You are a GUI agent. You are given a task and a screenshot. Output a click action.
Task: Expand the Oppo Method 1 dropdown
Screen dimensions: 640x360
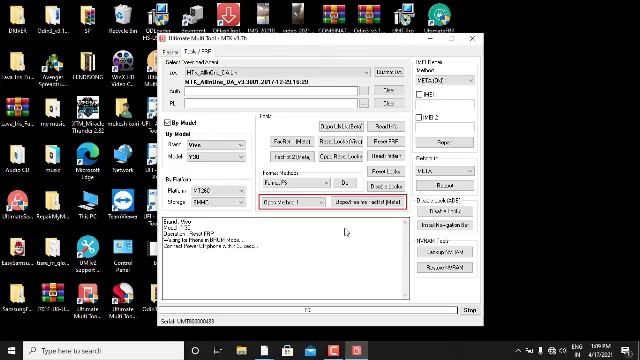321,202
